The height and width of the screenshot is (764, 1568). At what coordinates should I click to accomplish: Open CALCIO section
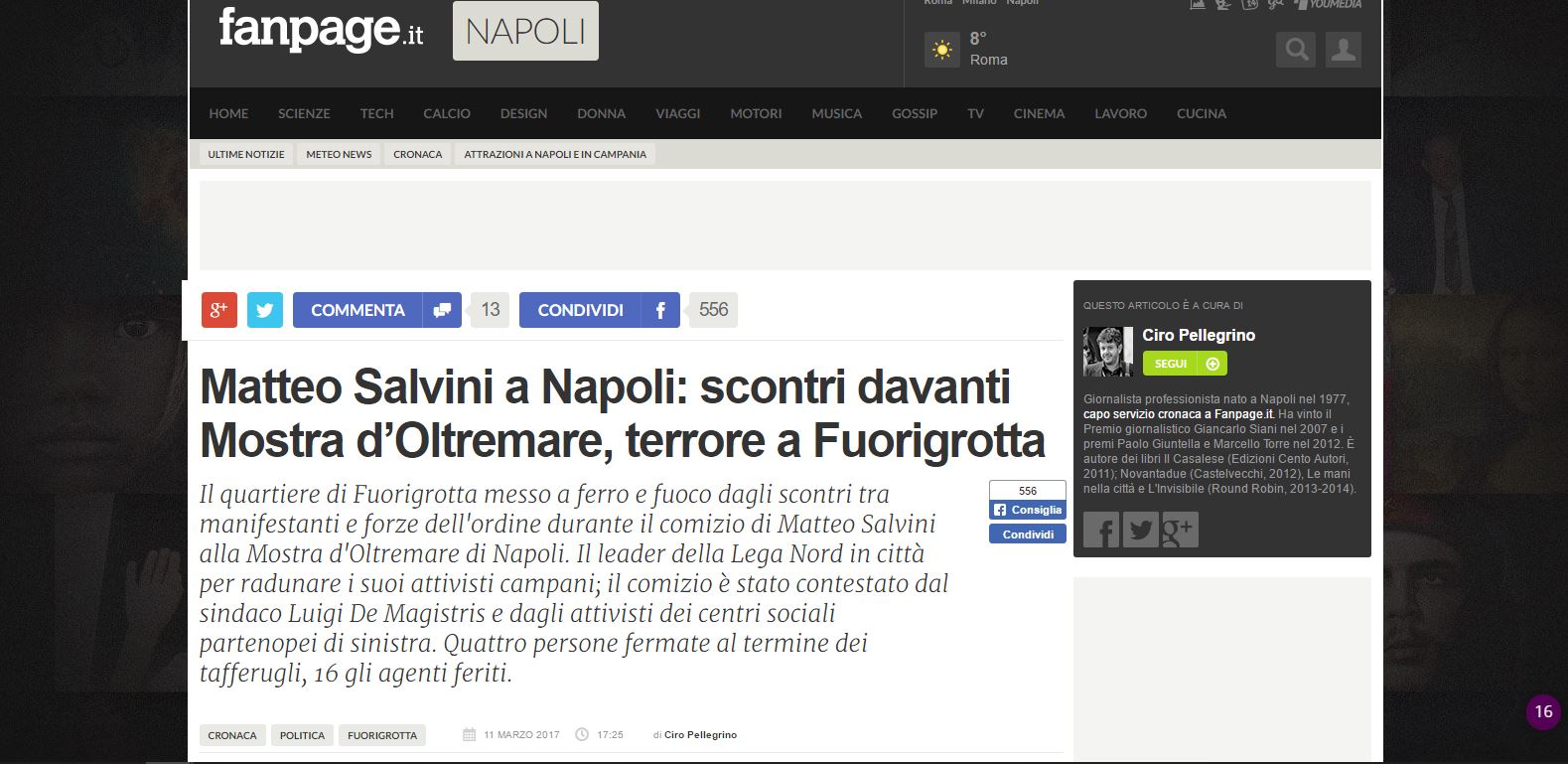pos(447,113)
